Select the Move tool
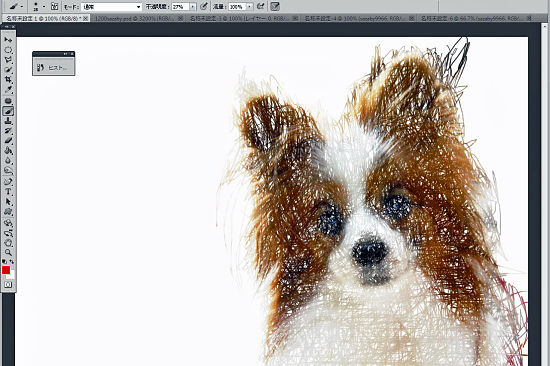This screenshot has height=366, width=550. (8, 40)
